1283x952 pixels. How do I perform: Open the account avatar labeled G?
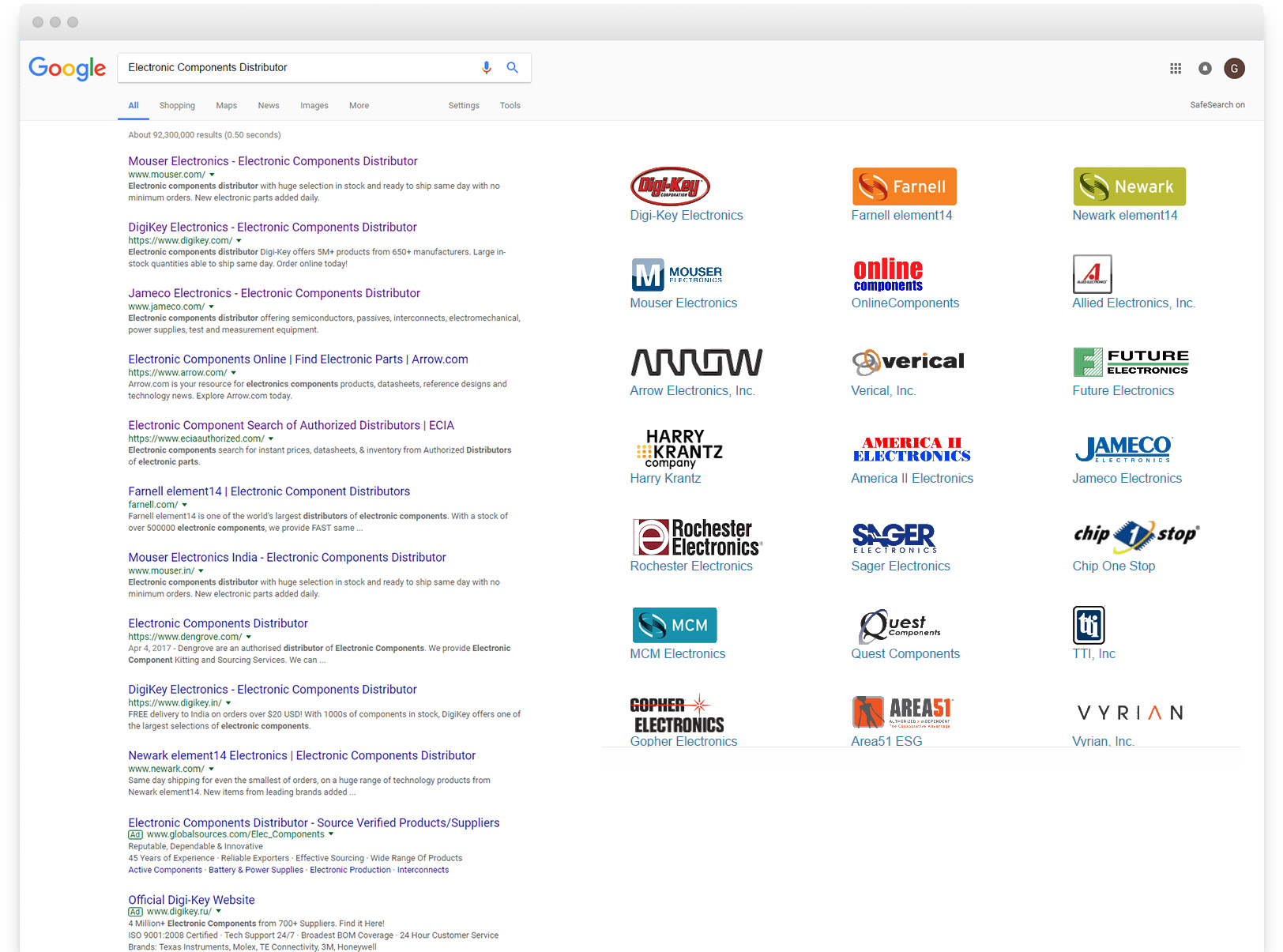click(x=1235, y=69)
